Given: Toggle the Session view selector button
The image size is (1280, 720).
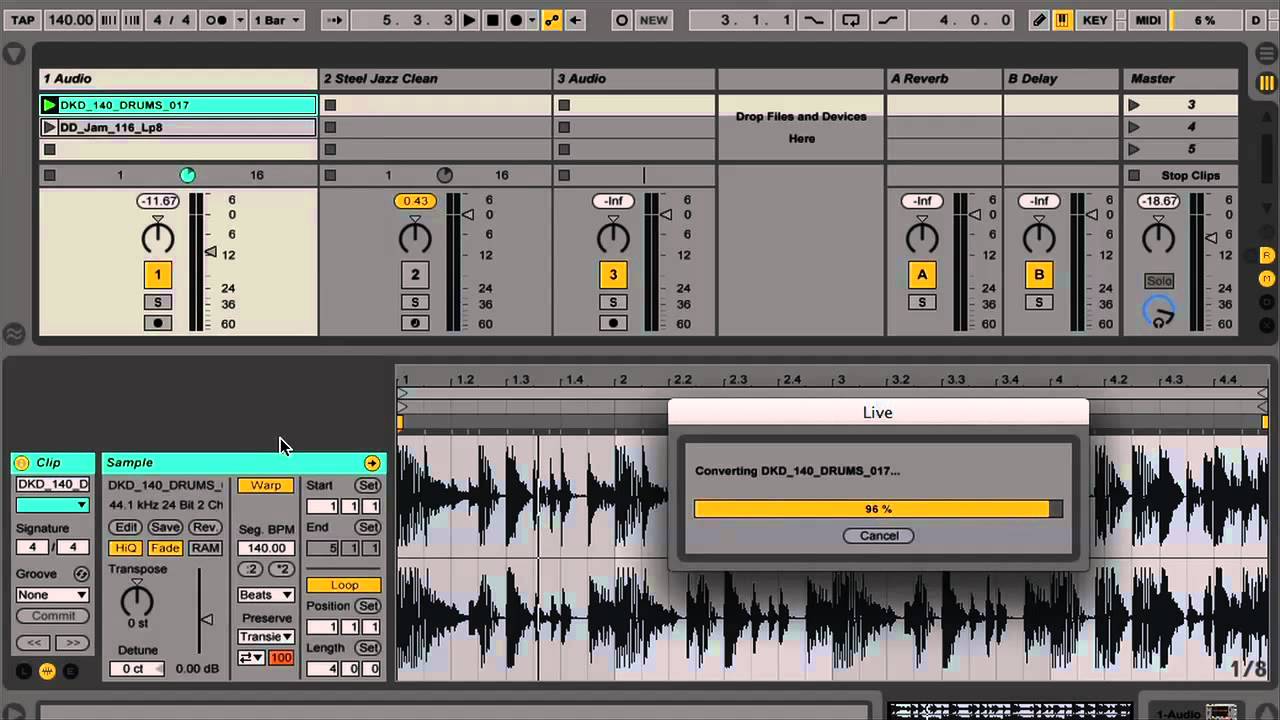Looking at the screenshot, I should click(x=1267, y=83).
